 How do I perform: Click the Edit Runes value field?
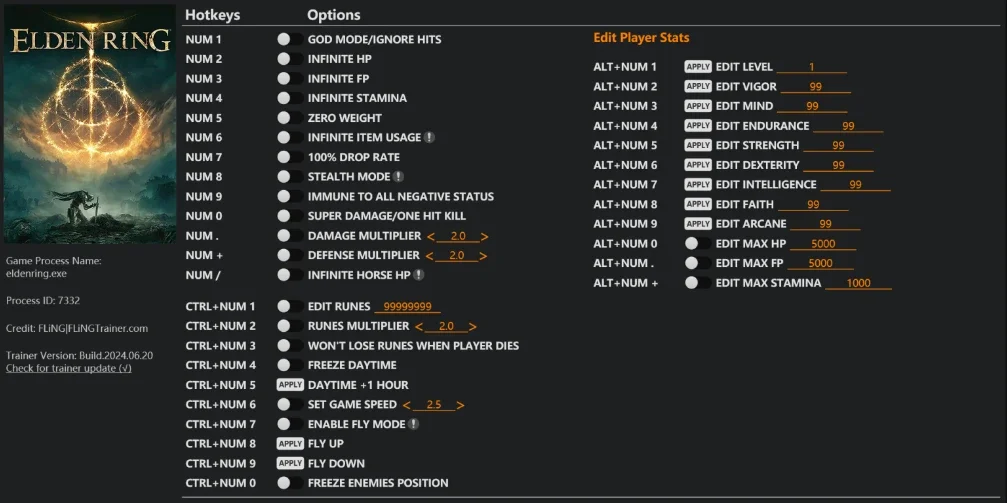(x=407, y=307)
